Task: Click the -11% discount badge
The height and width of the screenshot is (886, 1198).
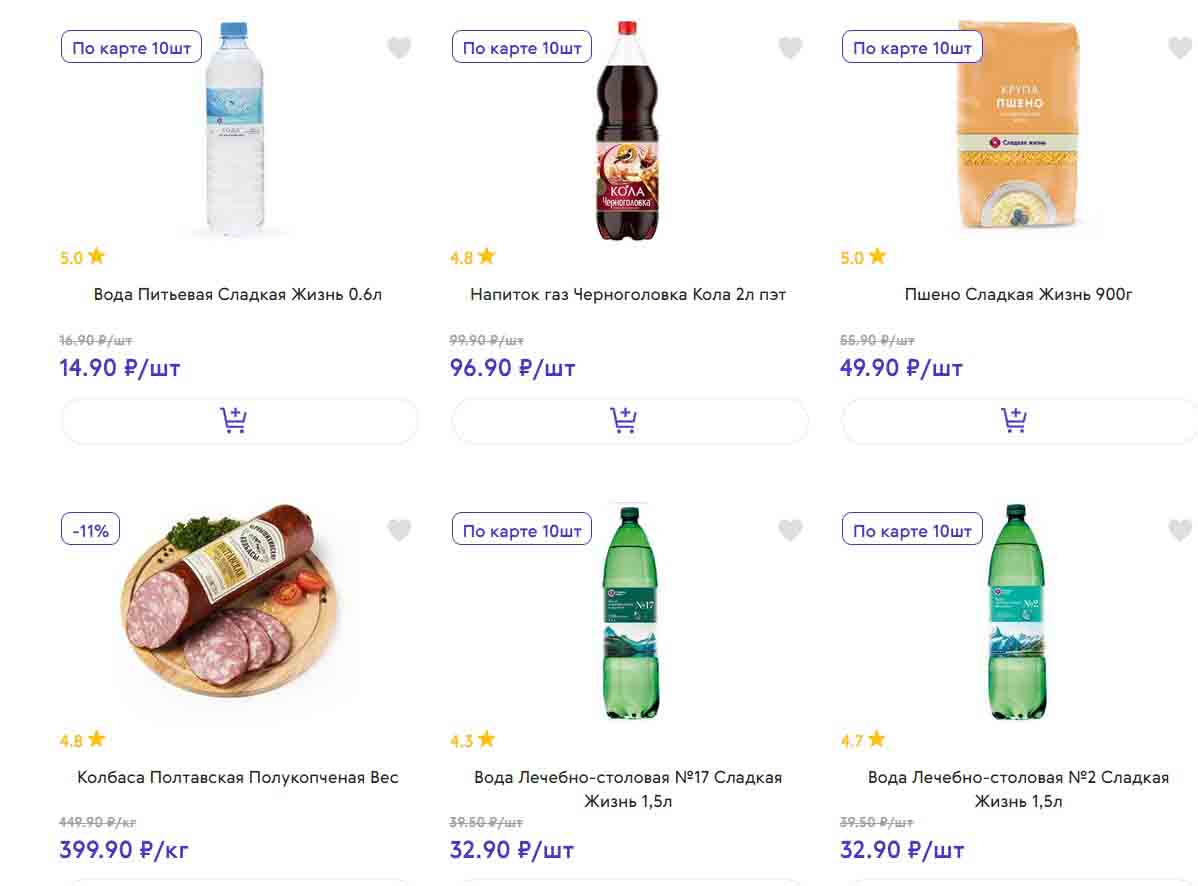Action: pos(91,530)
